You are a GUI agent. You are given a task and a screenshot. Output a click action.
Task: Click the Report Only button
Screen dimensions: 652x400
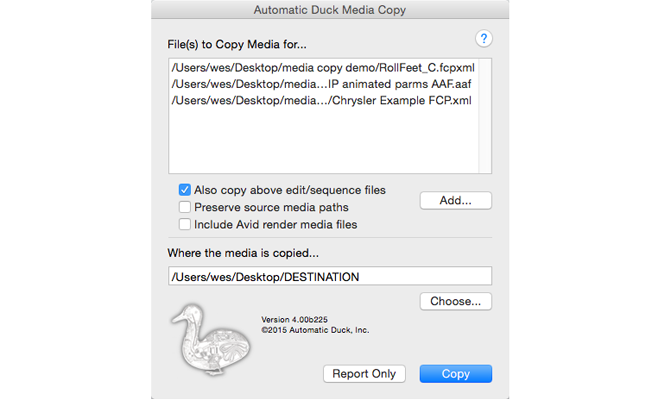coord(364,374)
